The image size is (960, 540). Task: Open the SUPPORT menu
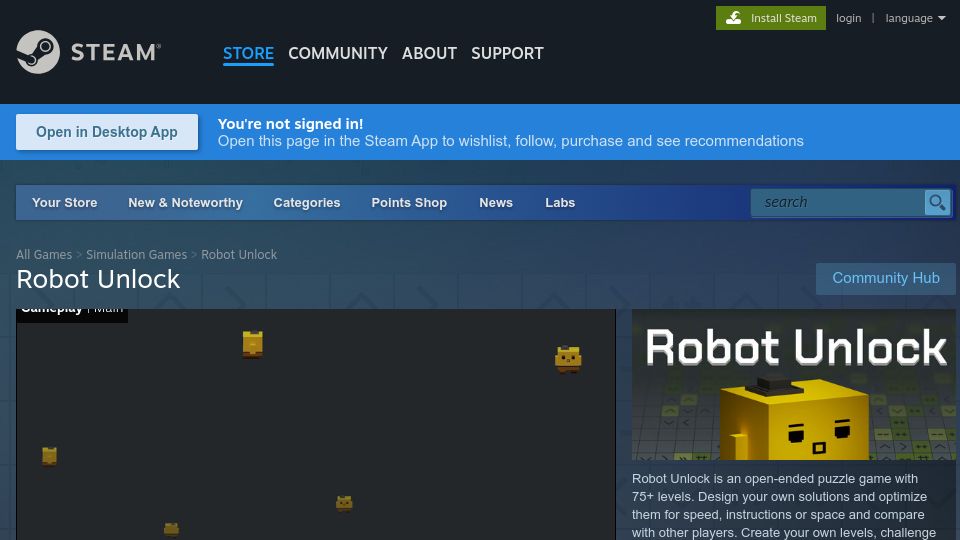(507, 53)
